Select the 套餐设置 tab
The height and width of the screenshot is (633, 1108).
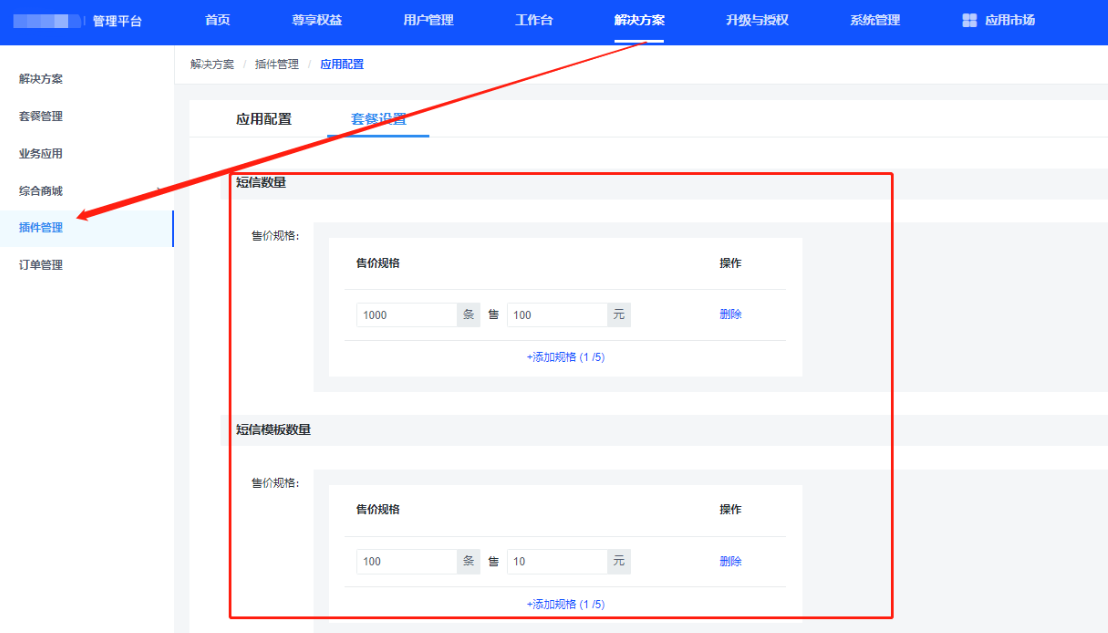pos(378,119)
